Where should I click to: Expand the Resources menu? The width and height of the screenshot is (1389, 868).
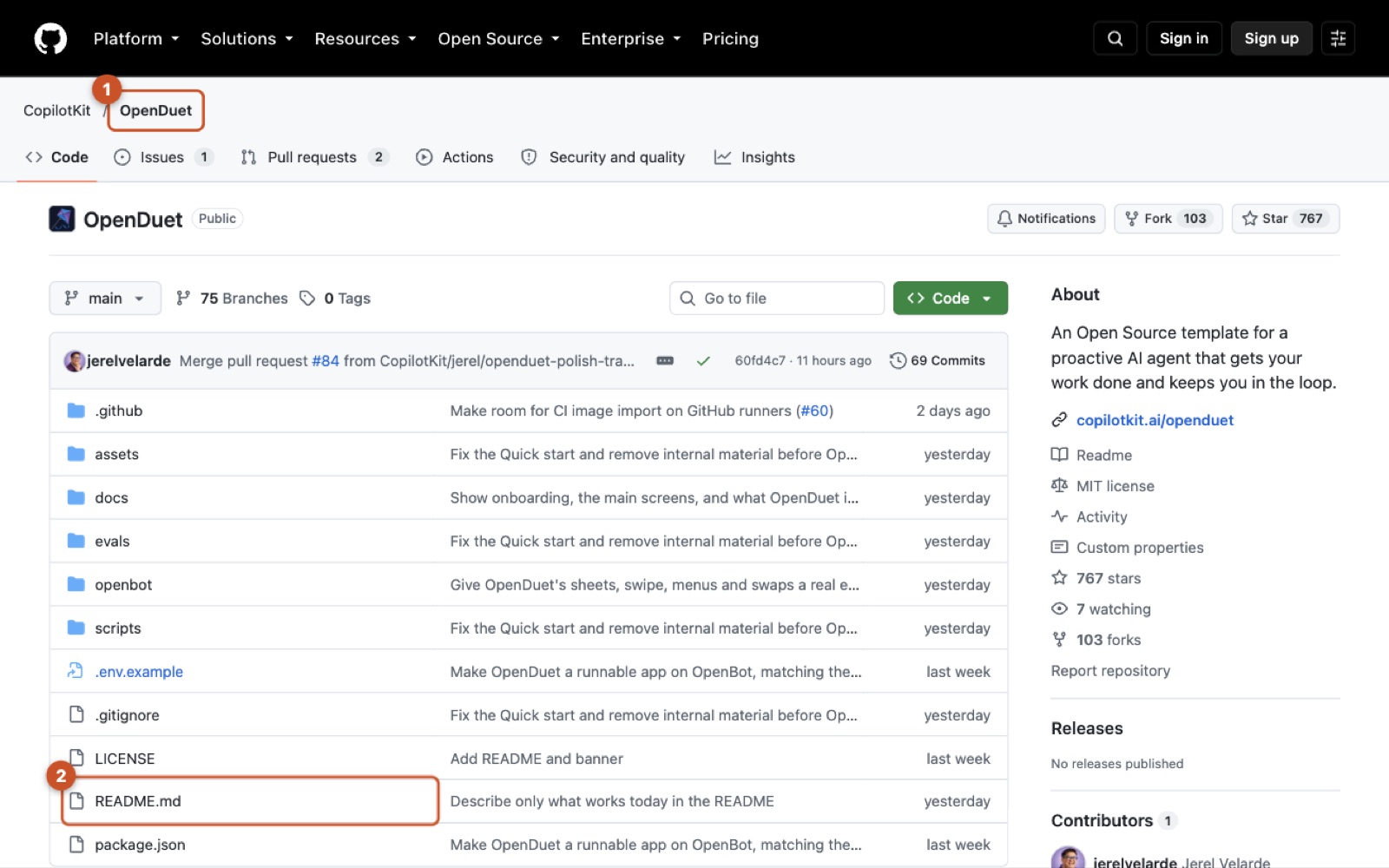coord(365,38)
